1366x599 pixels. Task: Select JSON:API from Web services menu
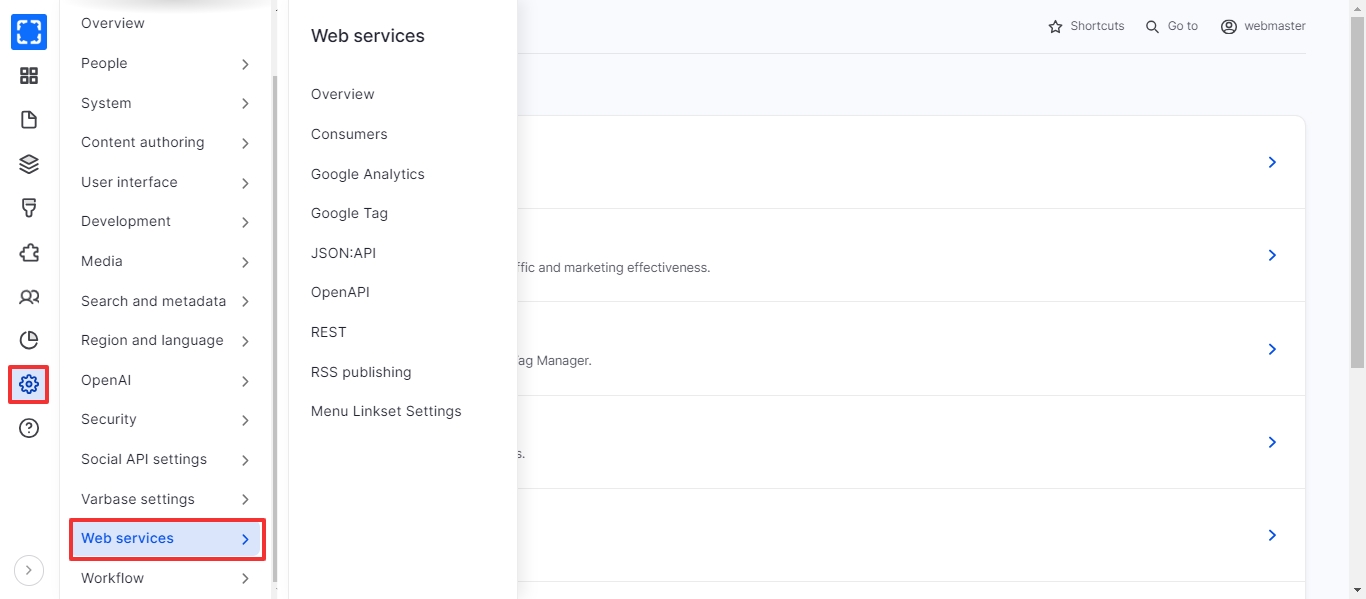pyautogui.click(x=343, y=253)
